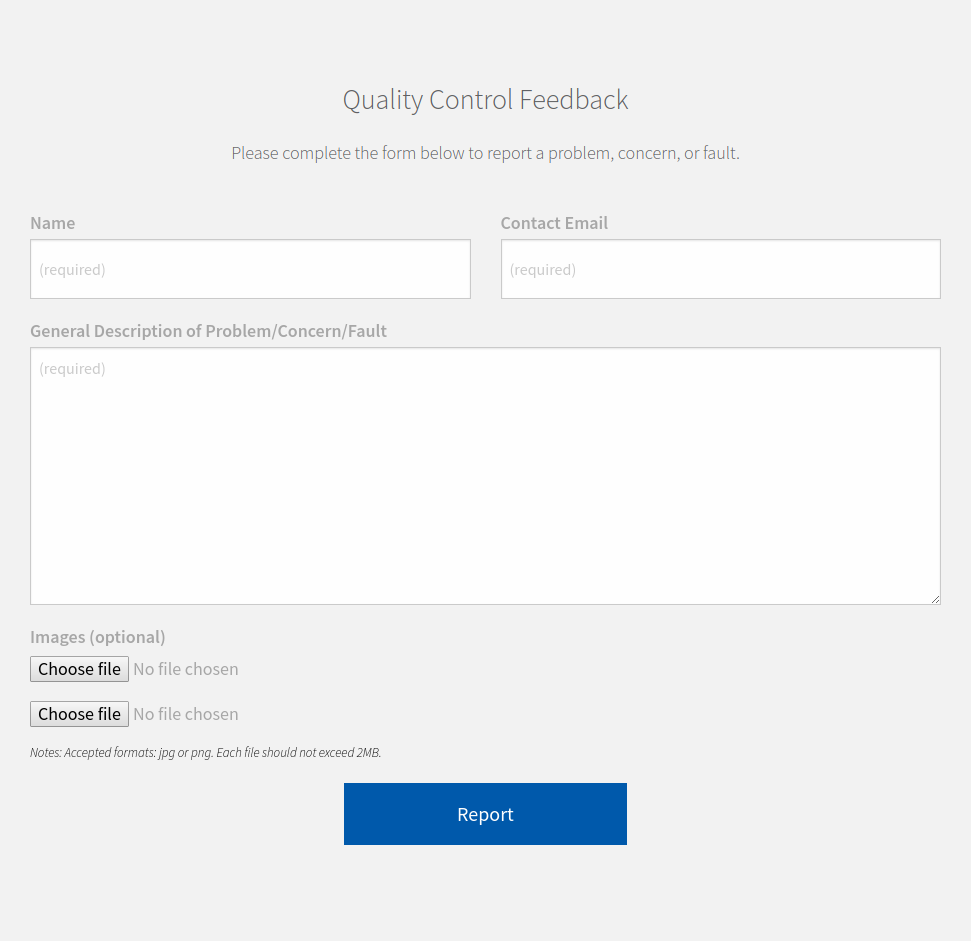Screen dimensions: 971x941
Task: Click the word 'problem' in the subtitle
Action: [578, 154]
